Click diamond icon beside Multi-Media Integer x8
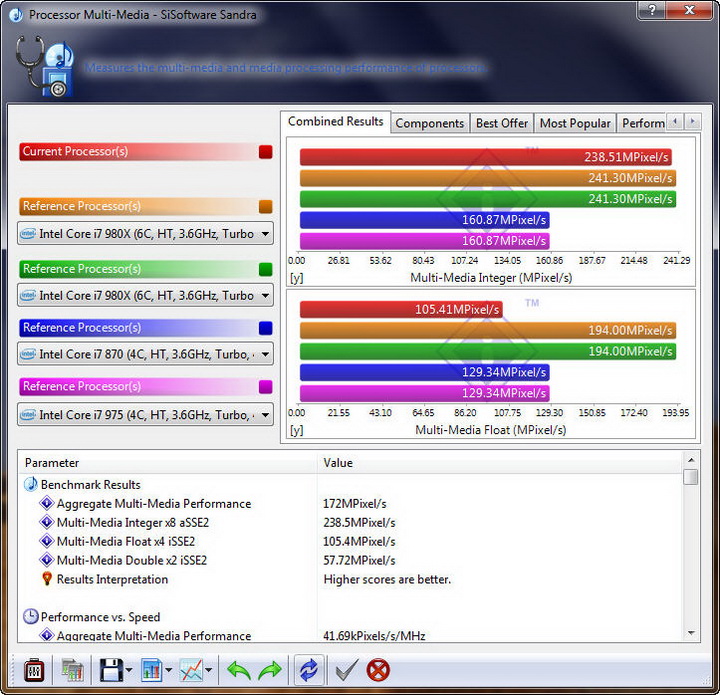This screenshot has height=695, width=720. [x=47, y=522]
